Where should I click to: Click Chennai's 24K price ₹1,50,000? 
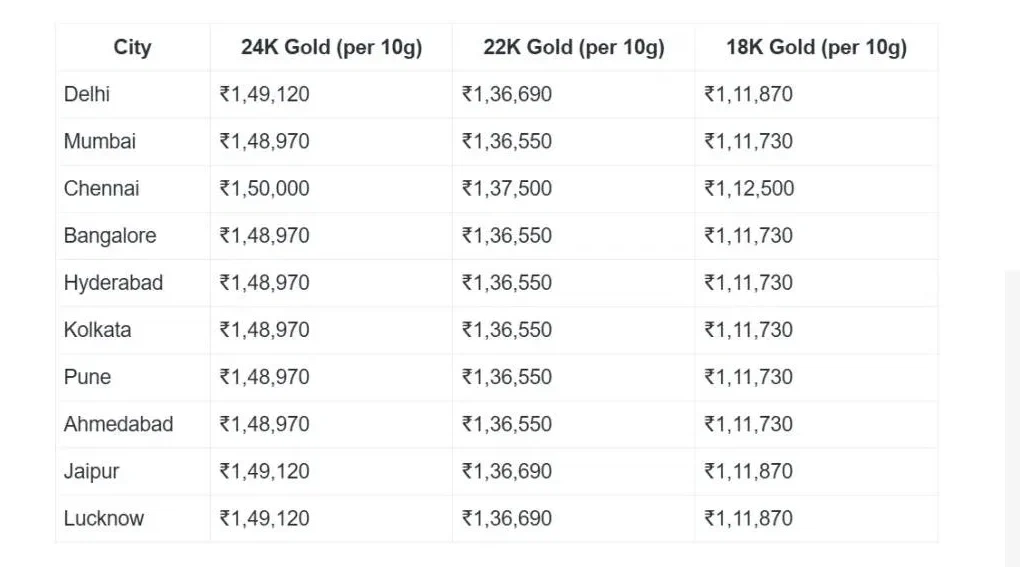point(265,189)
